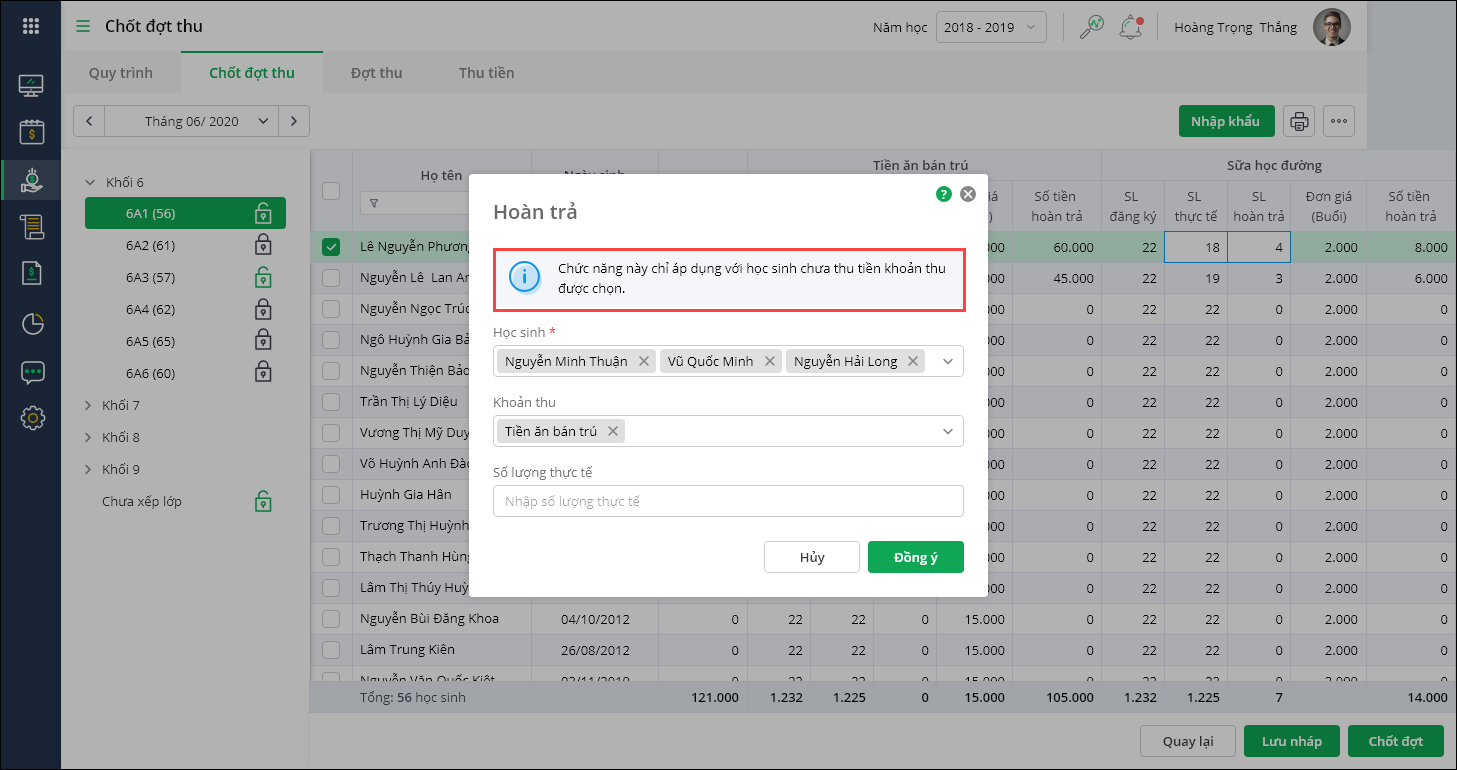Open the chat message sidebar icon
The width and height of the screenshot is (1457, 770).
click(32, 372)
